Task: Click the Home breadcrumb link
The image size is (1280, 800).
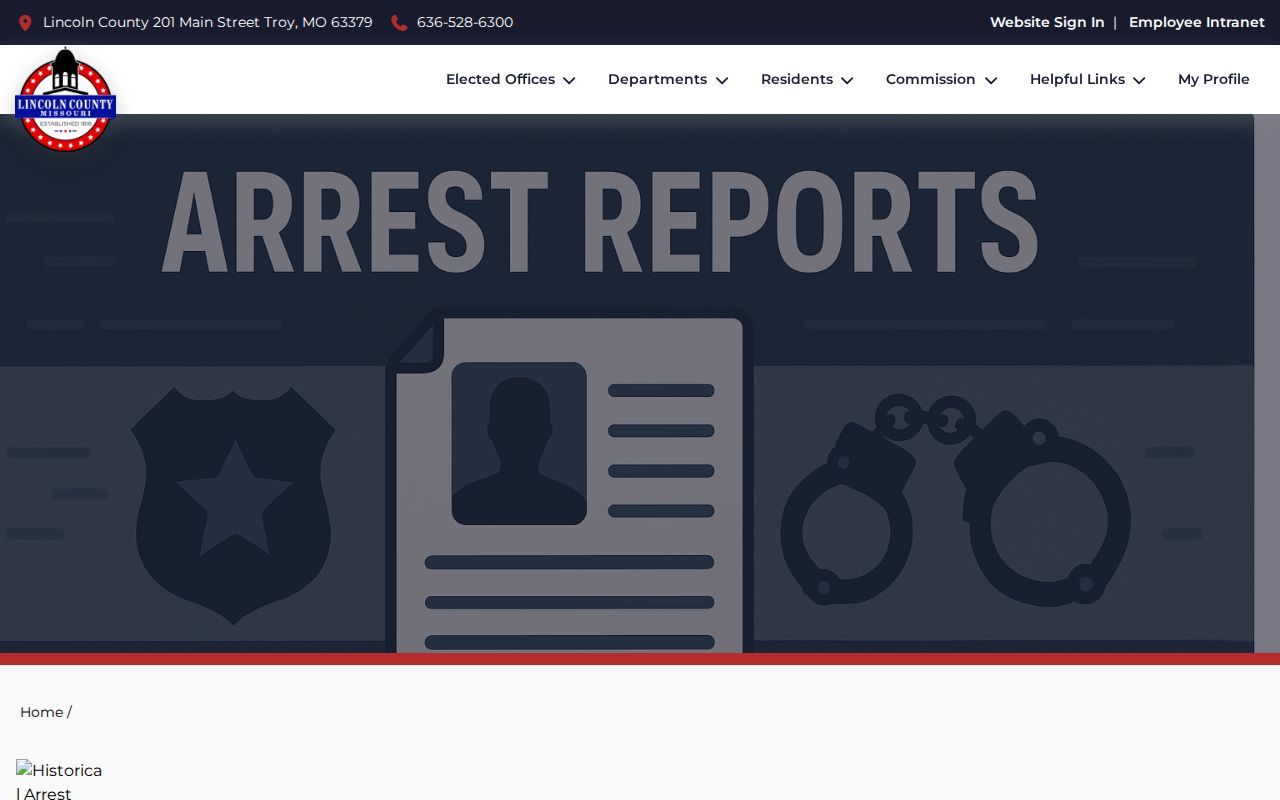Action: [x=41, y=712]
